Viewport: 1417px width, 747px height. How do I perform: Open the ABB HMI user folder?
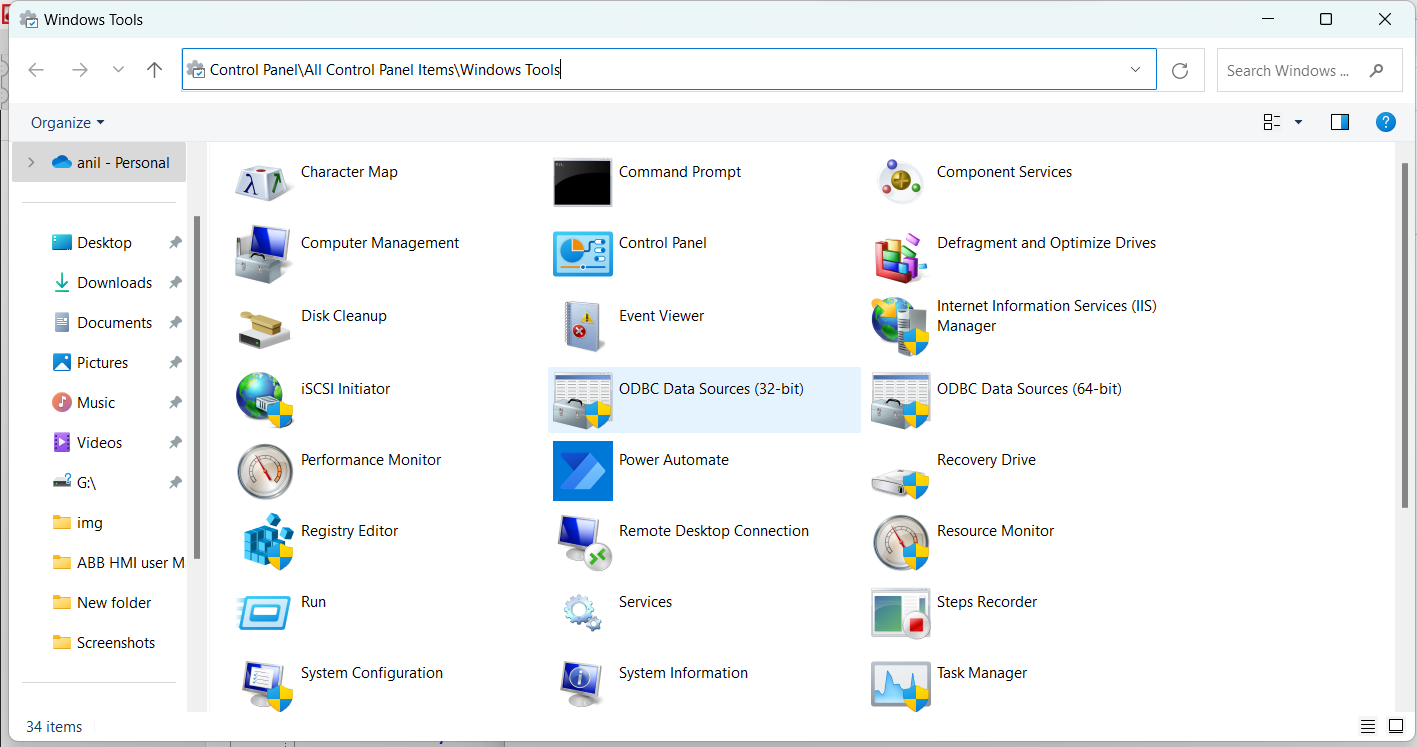click(118, 562)
